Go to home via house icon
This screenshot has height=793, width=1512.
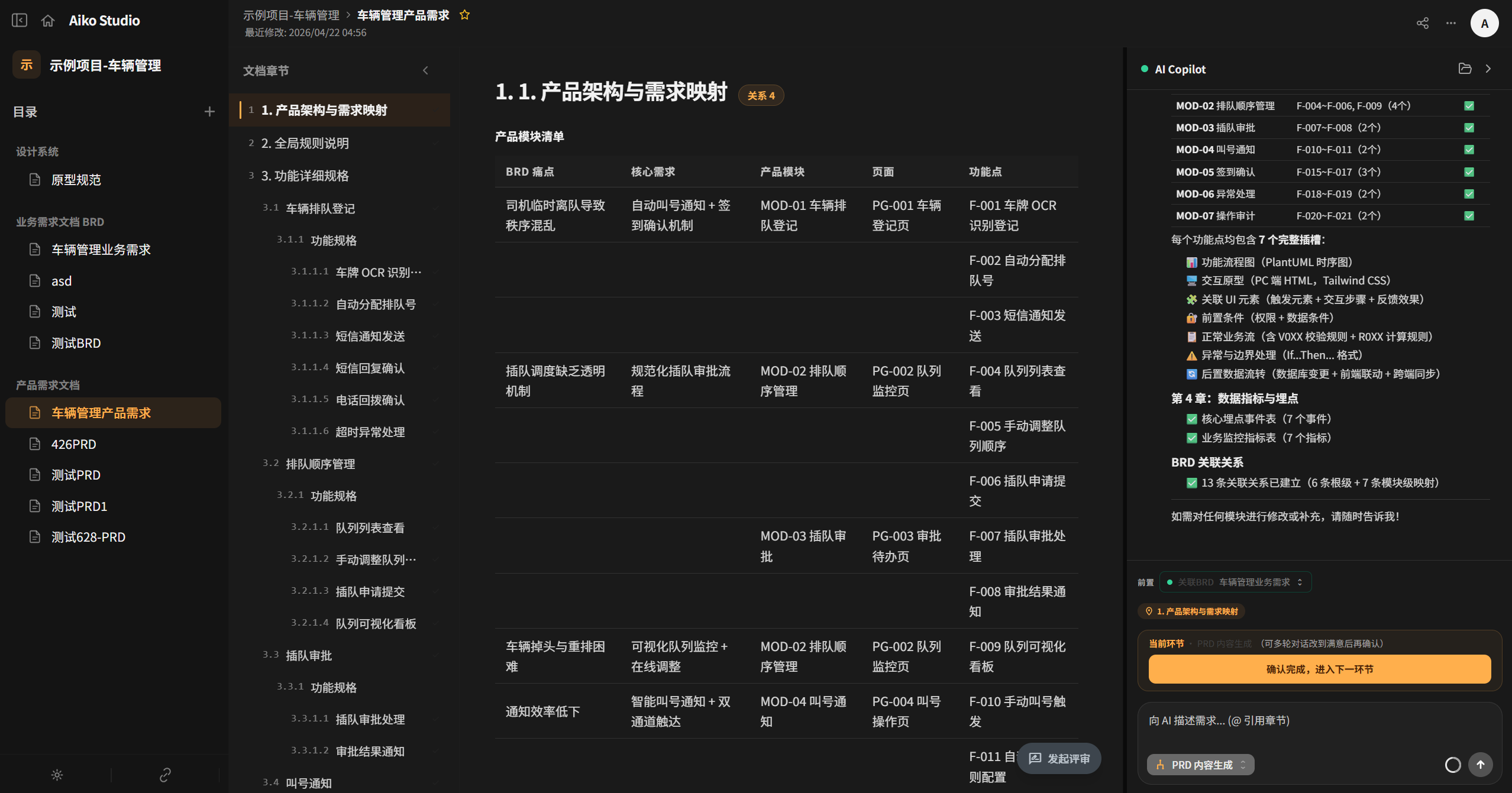[48, 20]
